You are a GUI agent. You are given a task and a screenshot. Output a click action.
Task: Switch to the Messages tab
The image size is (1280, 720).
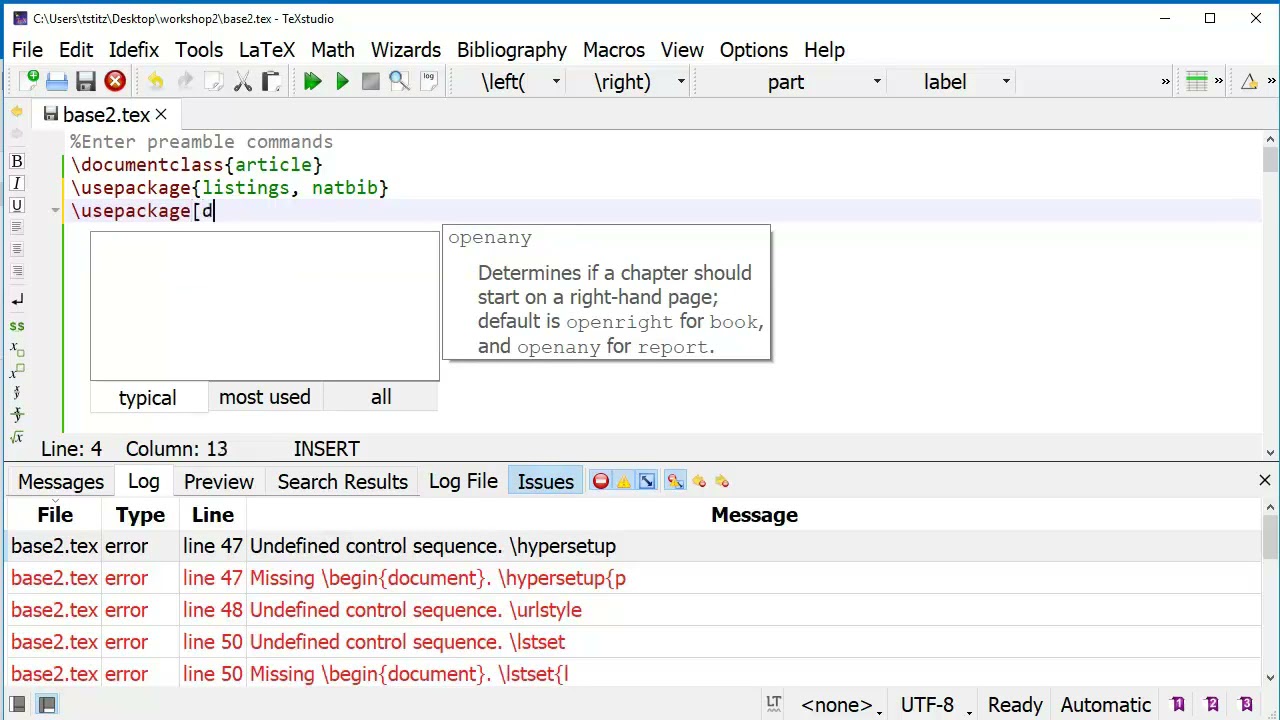[61, 481]
